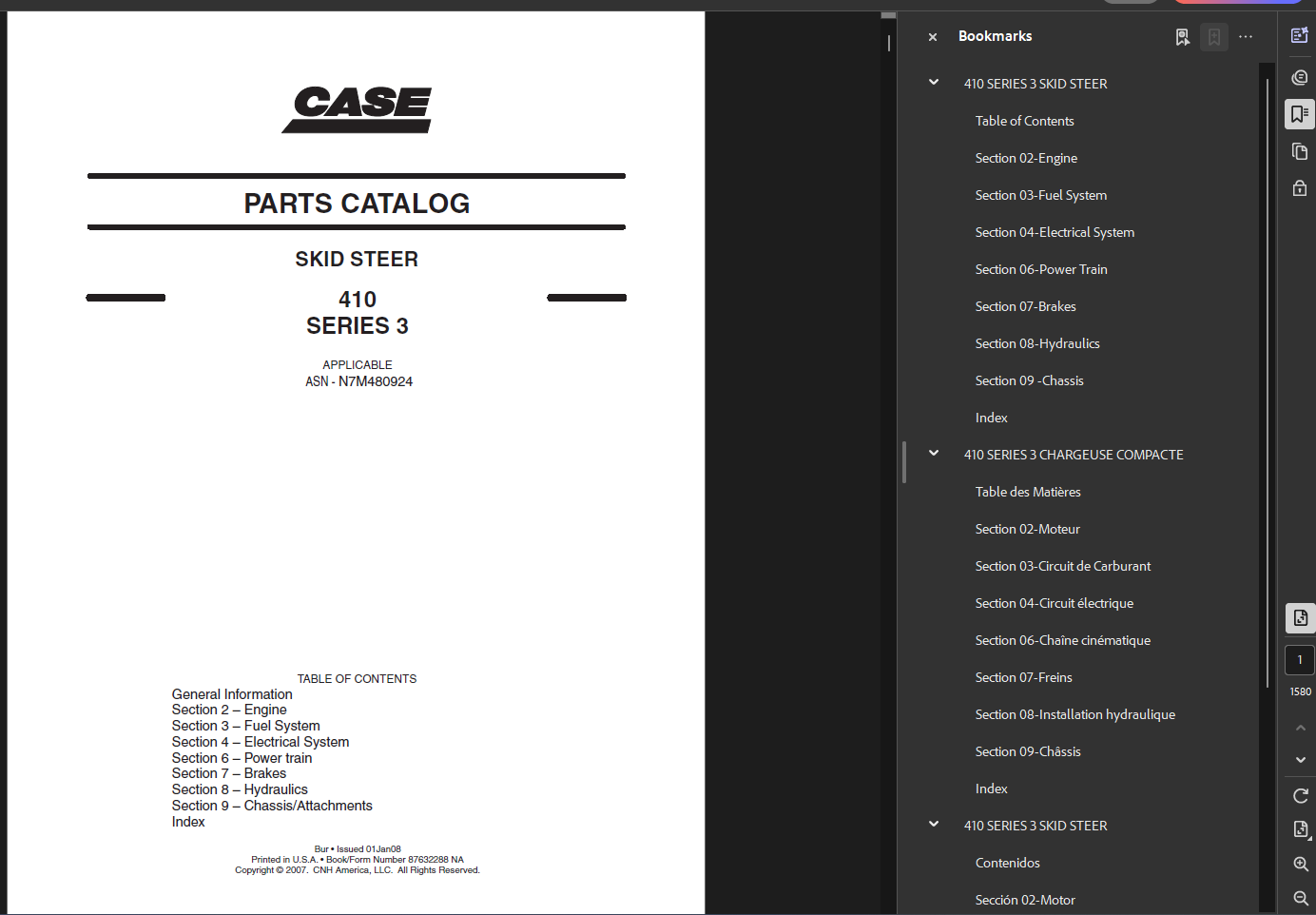1316x915 pixels.
Task: Click the padlock security icon
Action: tap(1300, 187)
